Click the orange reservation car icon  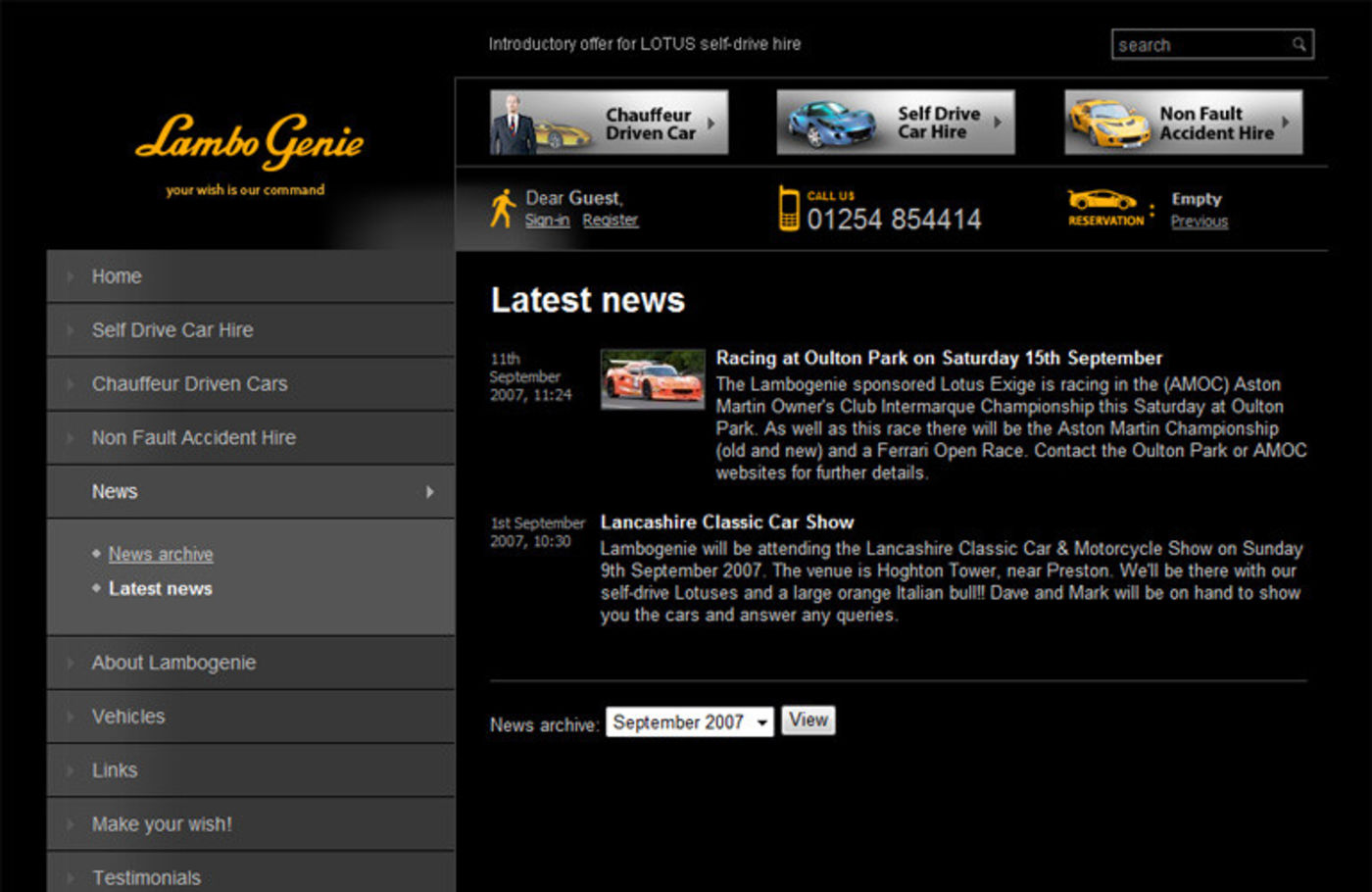point(1102,200)
